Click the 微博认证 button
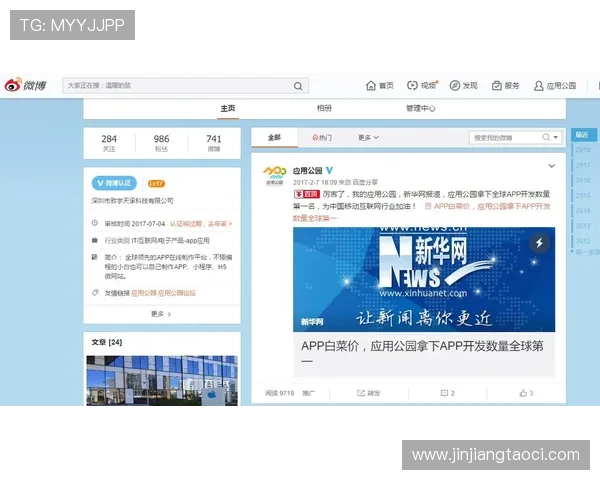This screenshot has width=600, height=480. click(x=114, y=183)
